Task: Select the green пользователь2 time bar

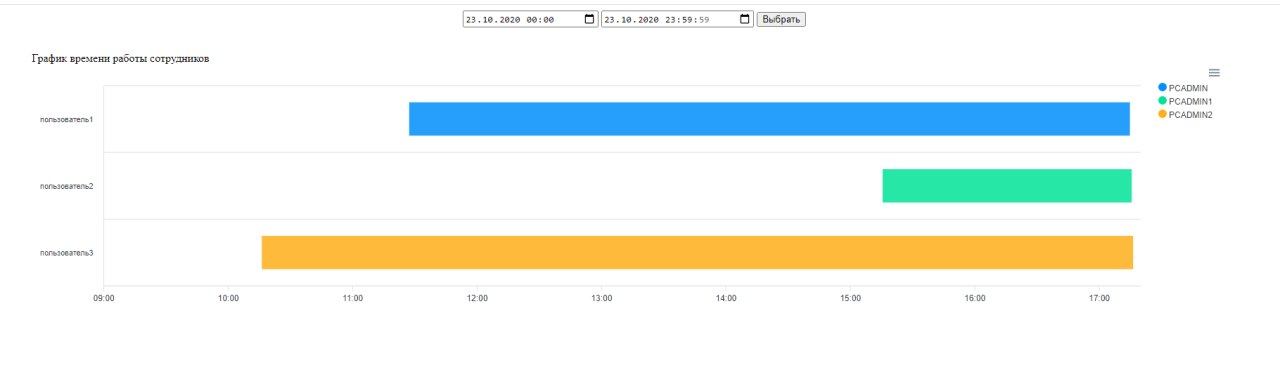Action: click(1007, 186)
